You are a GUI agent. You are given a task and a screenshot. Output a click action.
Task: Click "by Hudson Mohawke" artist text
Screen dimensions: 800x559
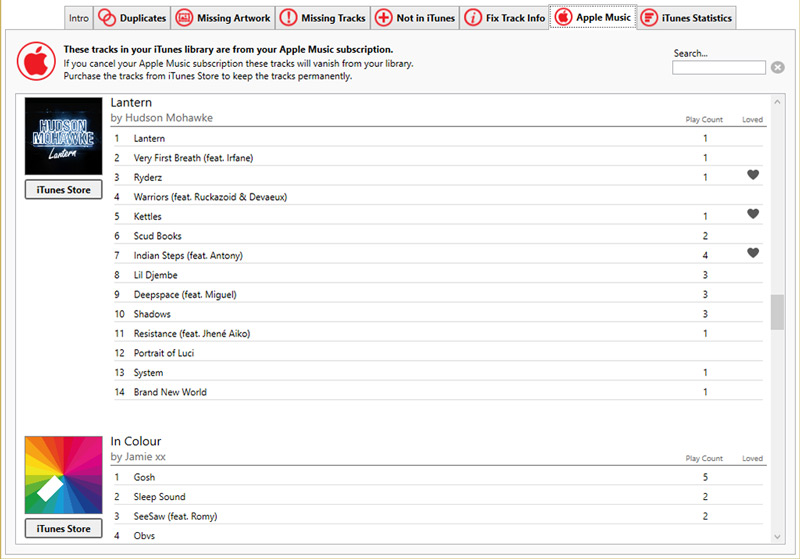162,118
